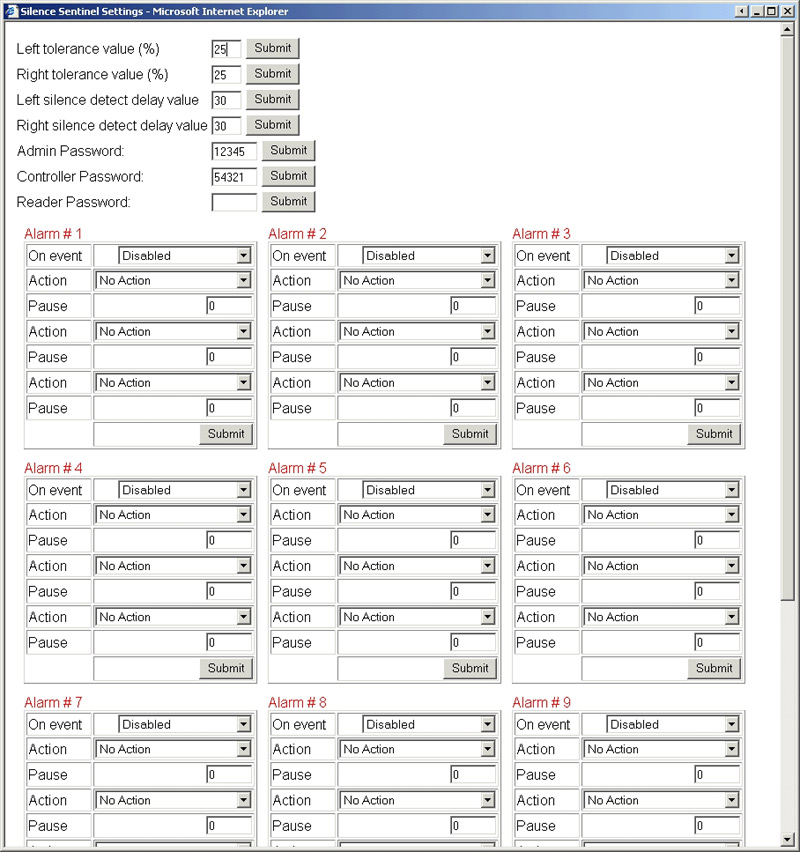Submit the Left tolerance value

coord(272,48)
